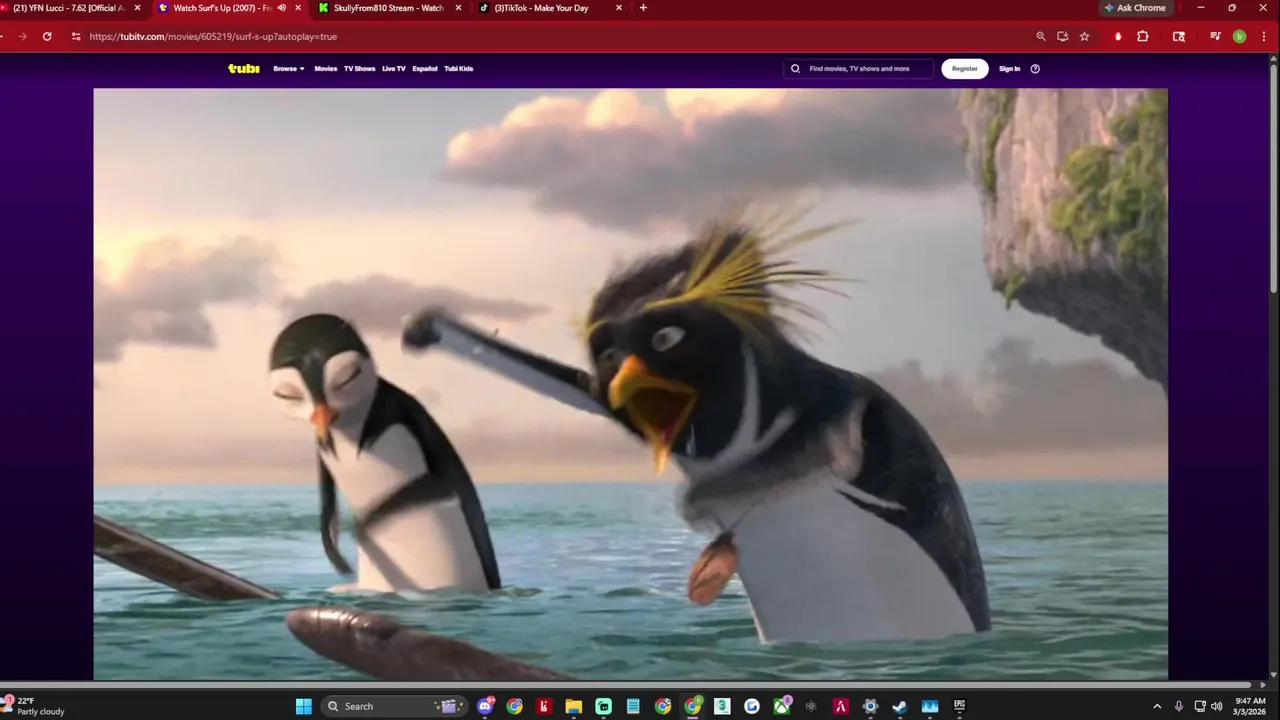
Task: Click the Ask Chrome button
Action: 1135,8
